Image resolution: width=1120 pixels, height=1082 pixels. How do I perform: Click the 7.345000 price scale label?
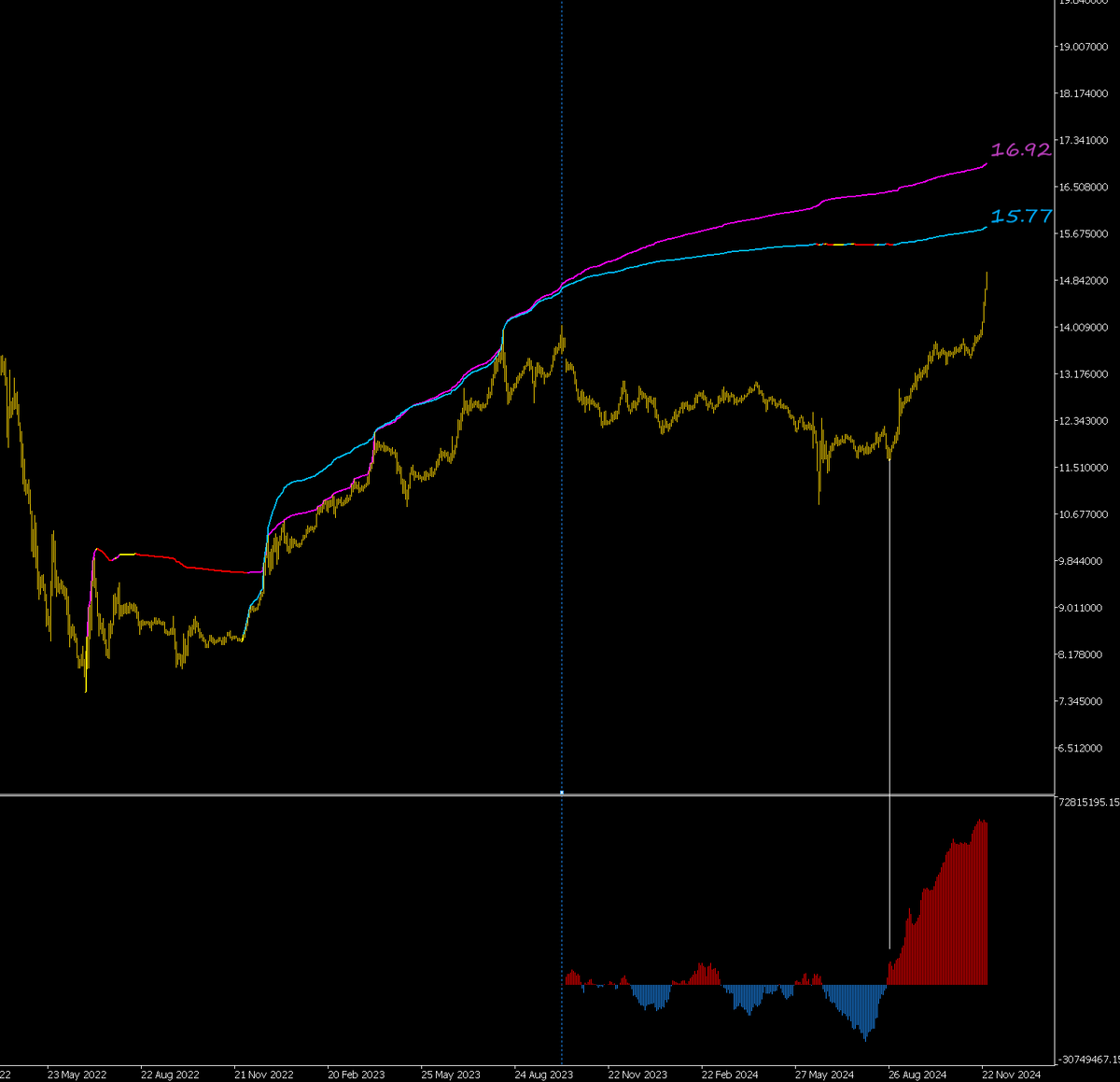(1083, 701)
